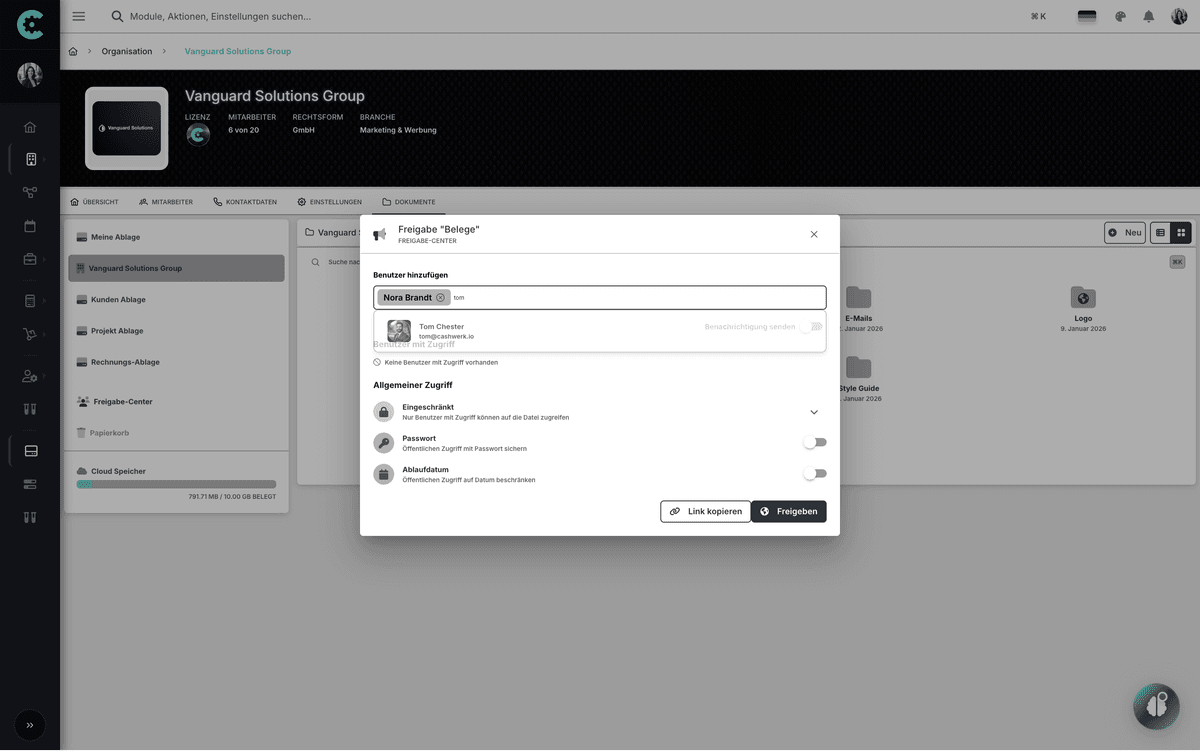This screenshot has width=1200, height=751.
Task: Open the briefcase module in the sidebar
Action: [30, 257]
